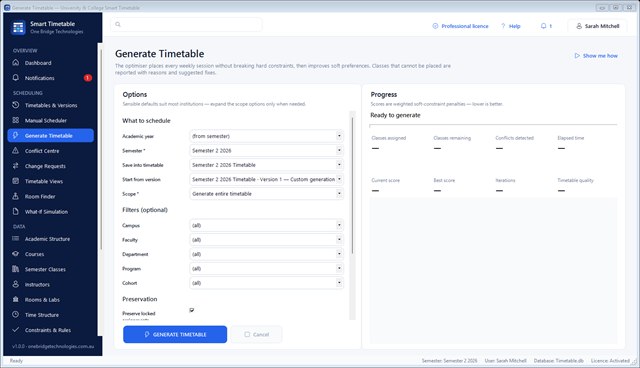Screen dimensions: 640x368
Task: Open Room Finder page
Action: (51, 196)
